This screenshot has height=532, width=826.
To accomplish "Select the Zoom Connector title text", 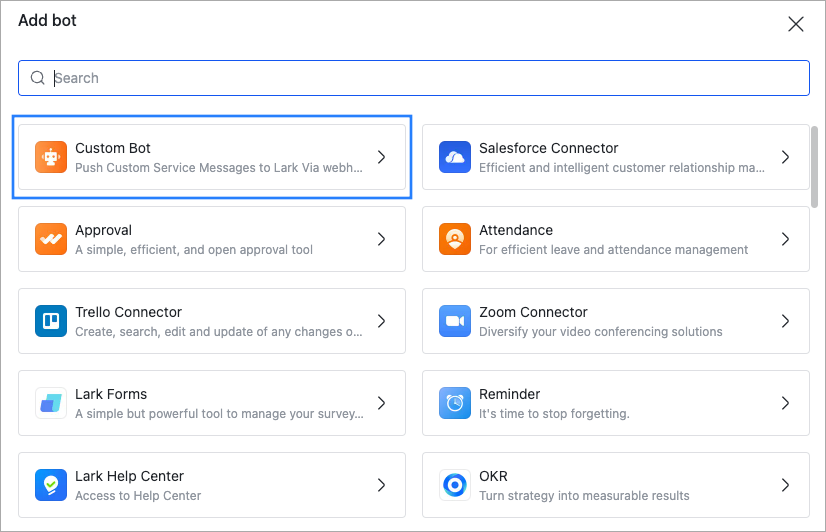I will point(533,312).
